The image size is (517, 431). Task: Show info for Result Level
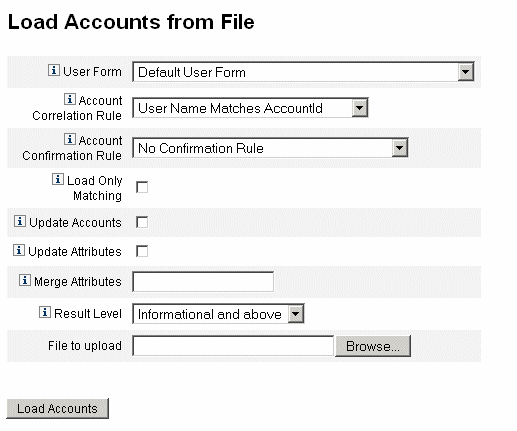click(x=45, y=312)
